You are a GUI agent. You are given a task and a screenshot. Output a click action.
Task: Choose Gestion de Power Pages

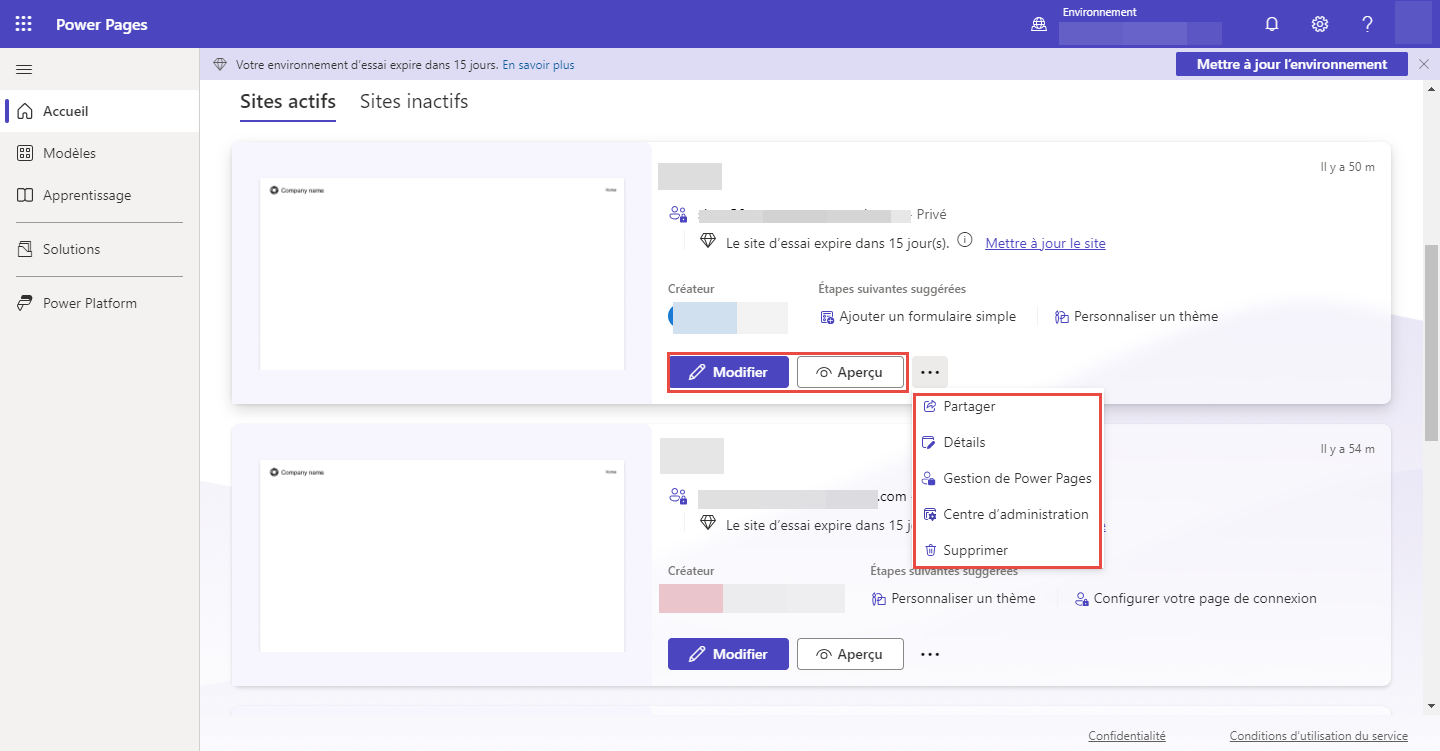(1008, 478)
